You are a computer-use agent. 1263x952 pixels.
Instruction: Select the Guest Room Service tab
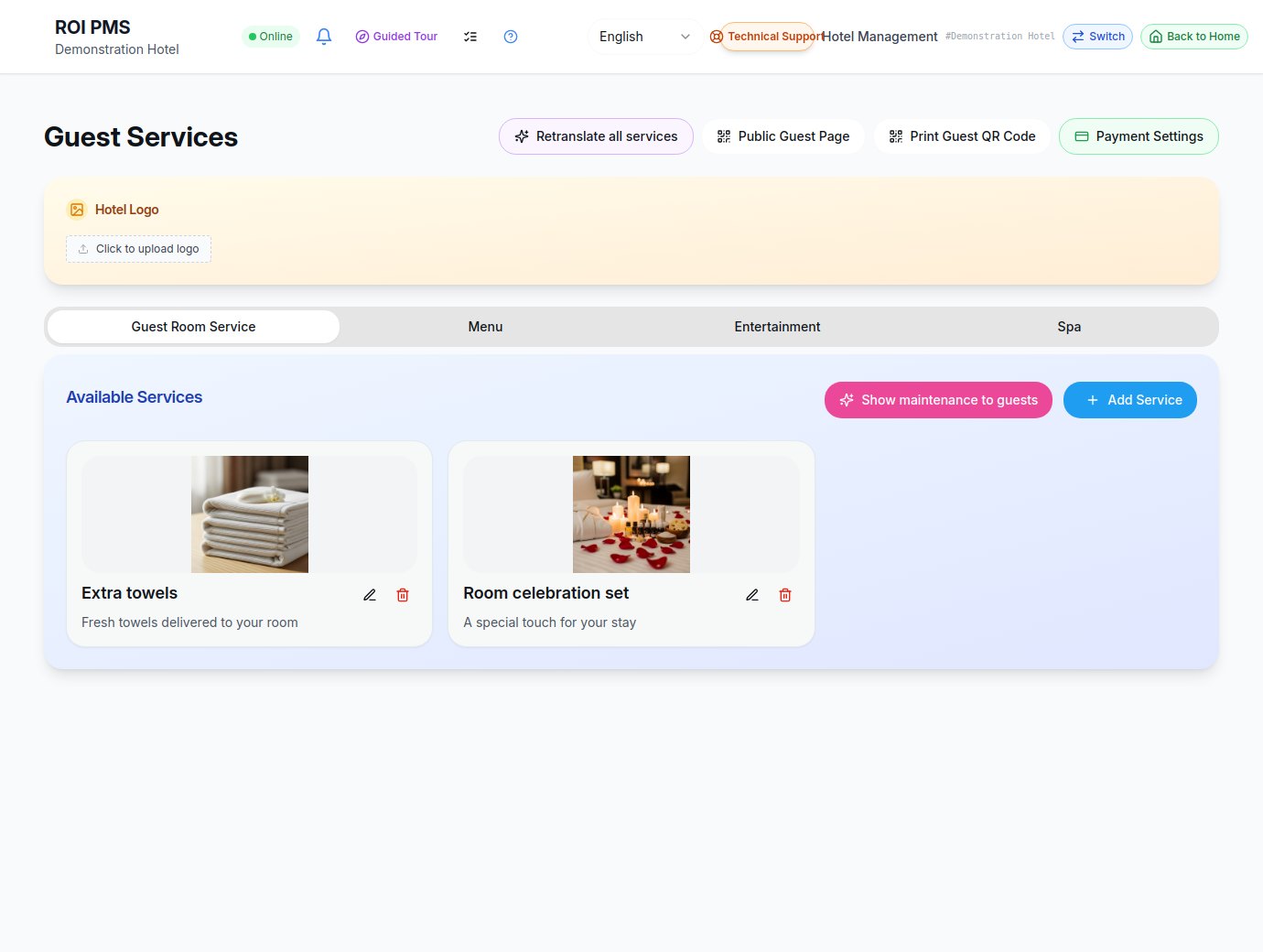(x=193, y=327)
